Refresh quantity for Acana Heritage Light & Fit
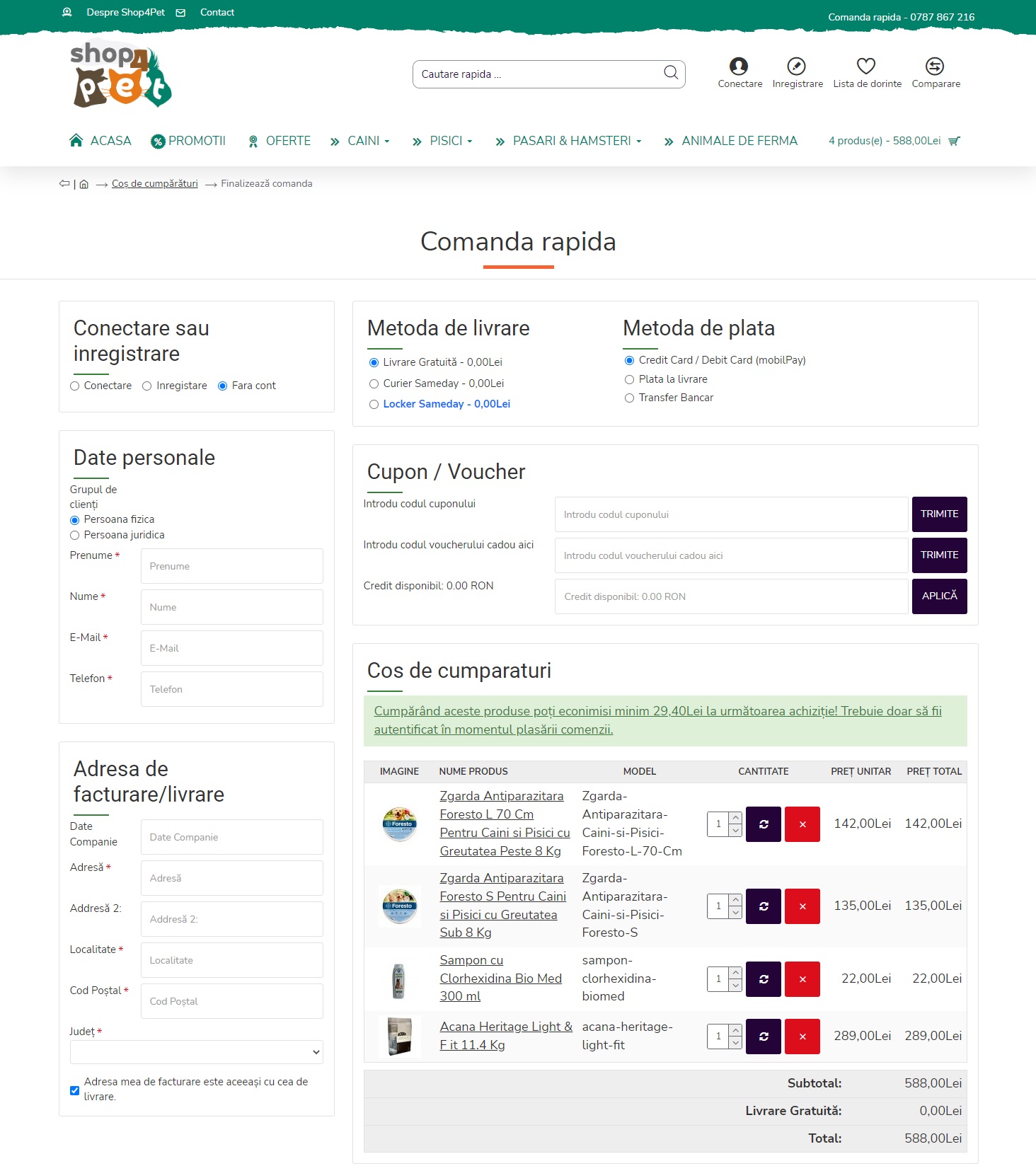The height and width of the screenshot is (1166, 1036). tap(764, 1037)
